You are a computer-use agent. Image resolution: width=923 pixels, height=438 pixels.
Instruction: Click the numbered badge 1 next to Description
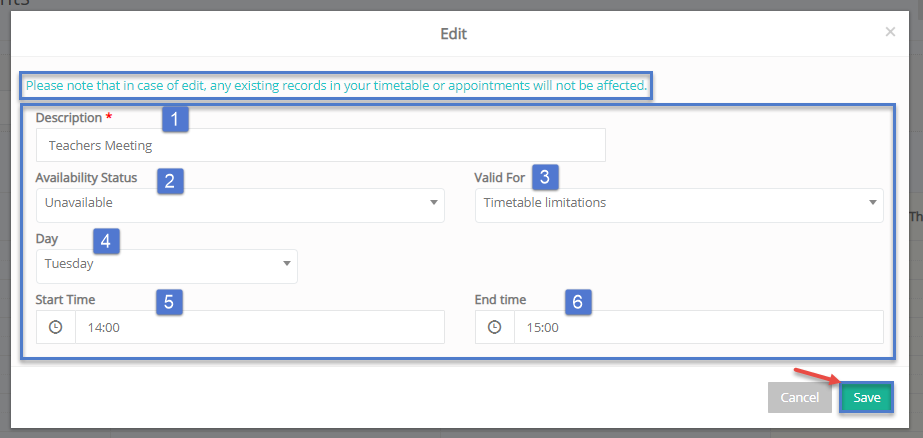175,120
